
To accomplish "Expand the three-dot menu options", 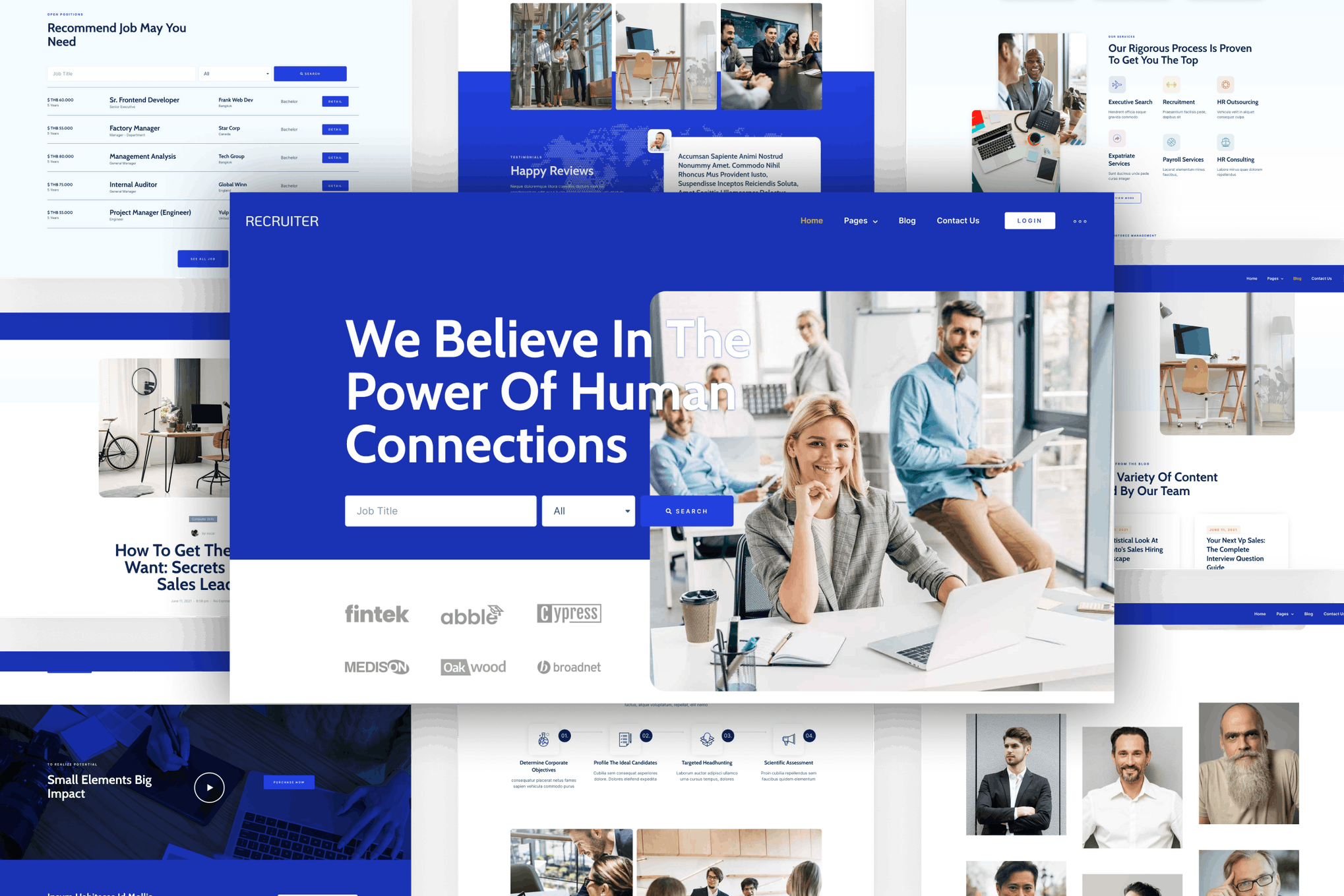I will (x=1080, y=221).
